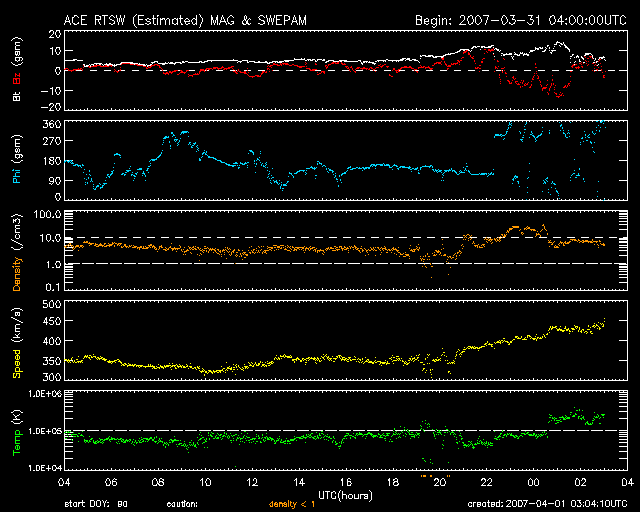Click the "18" hour label on time axis
This screenshot has height=512, width=640.
pyautogui.click(x=393, y=483)
